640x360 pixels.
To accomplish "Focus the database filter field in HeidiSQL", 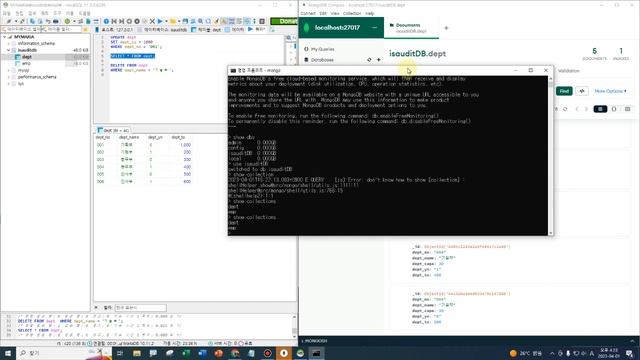I will click(x=21, y=29).
